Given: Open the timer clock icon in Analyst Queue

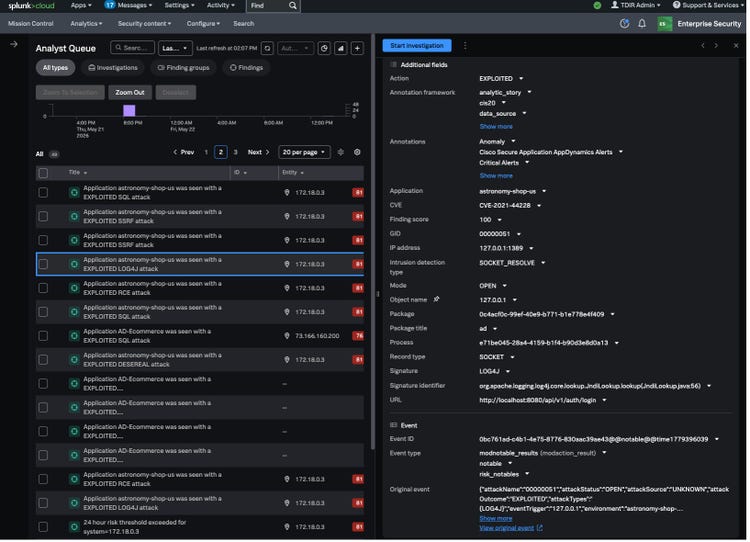Looking at the screenshot, I should (325, 48).
